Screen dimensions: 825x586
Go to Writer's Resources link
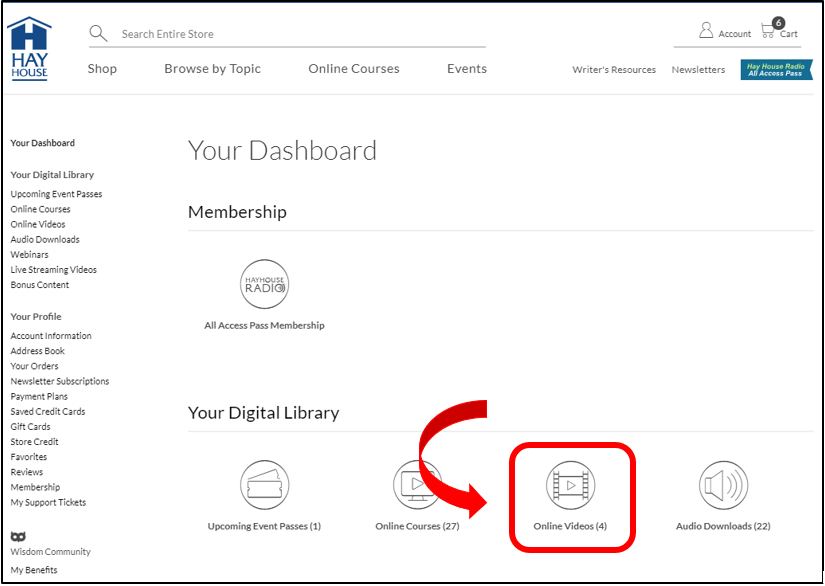(x=614, y=70)
